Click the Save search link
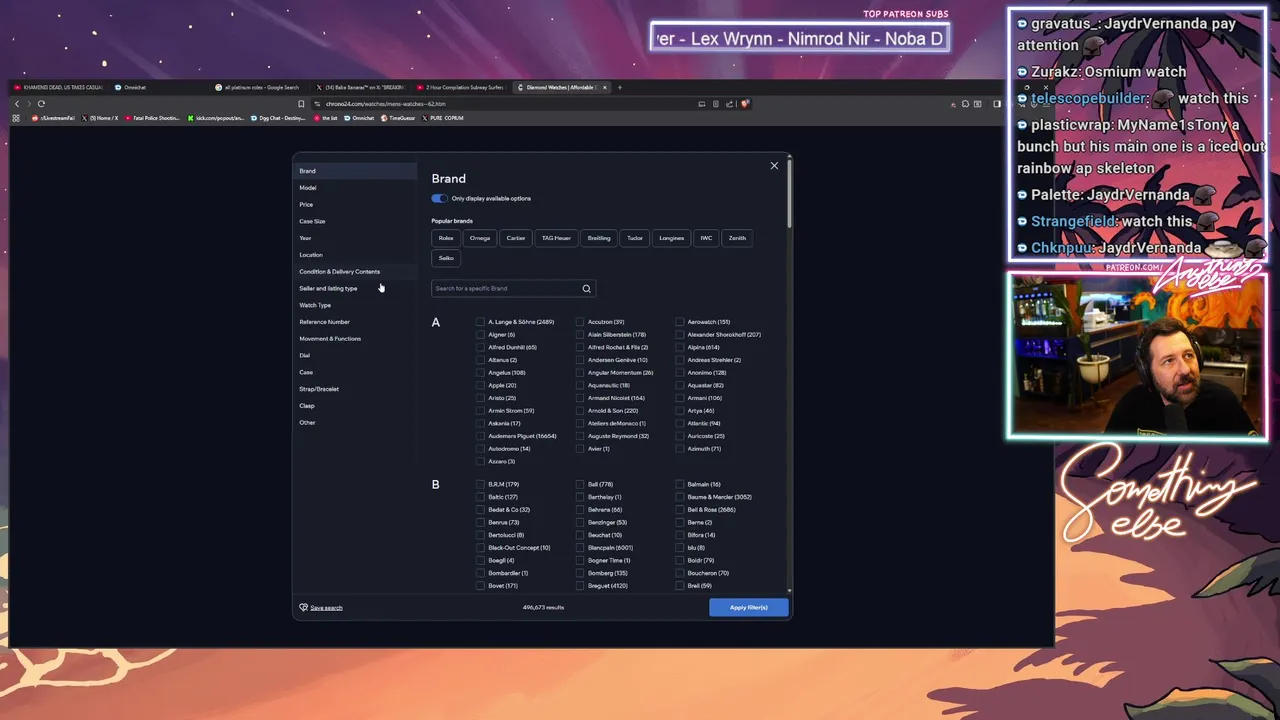Screen dimensions: 1280x720 point(326,608)
